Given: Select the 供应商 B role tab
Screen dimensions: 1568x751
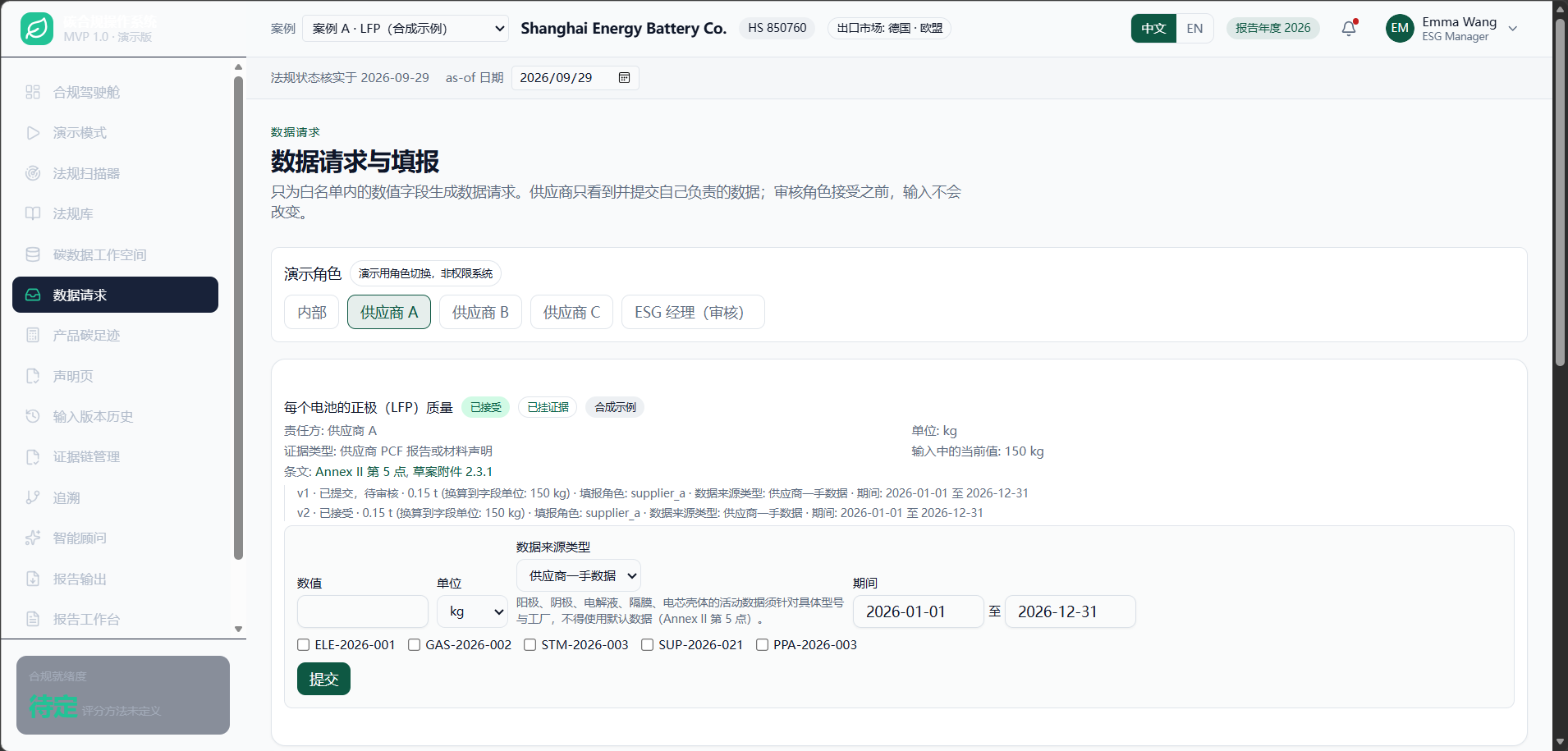Looking at the screenshot, I should coord(480,312).
